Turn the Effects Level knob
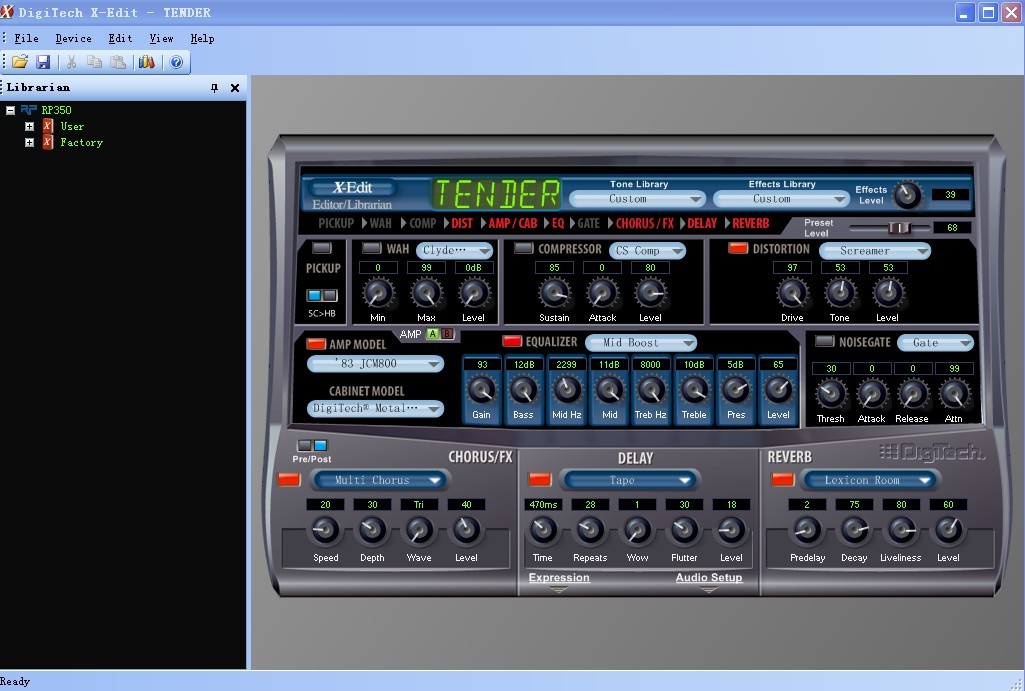This screenshot has height=691, width=1025. (907, 195)
